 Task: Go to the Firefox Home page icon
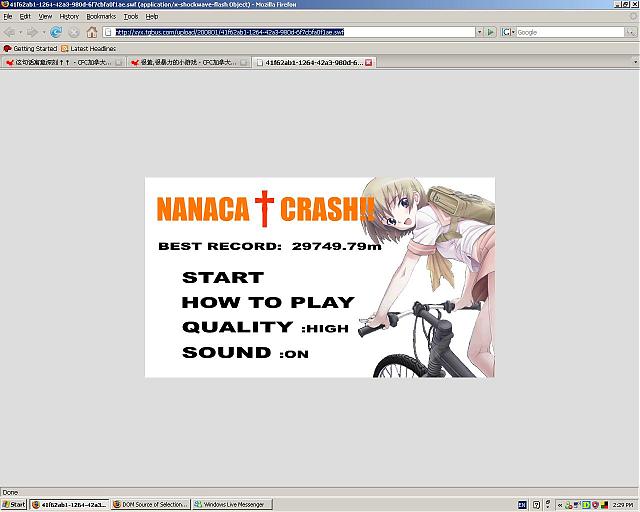click(x=92, y=32)
